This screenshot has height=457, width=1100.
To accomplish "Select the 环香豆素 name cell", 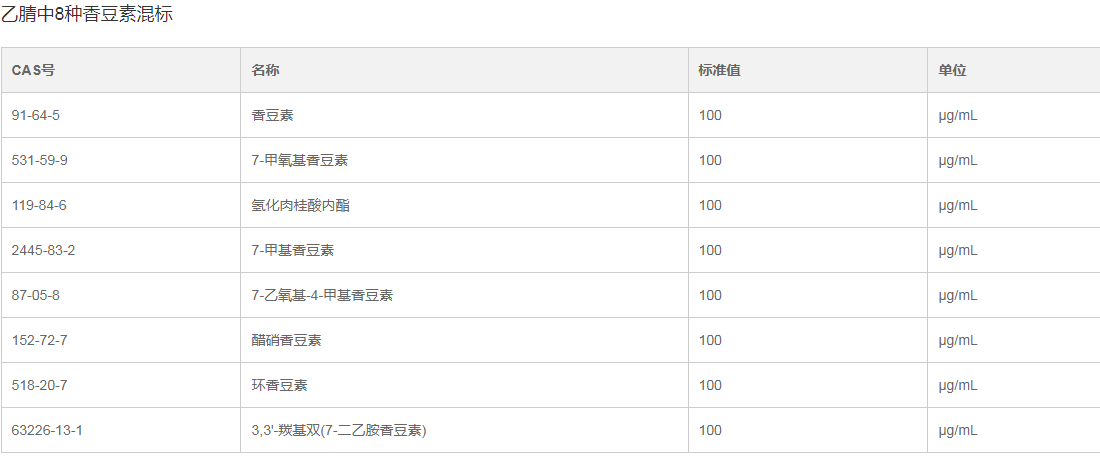I will tap(279, 385).
